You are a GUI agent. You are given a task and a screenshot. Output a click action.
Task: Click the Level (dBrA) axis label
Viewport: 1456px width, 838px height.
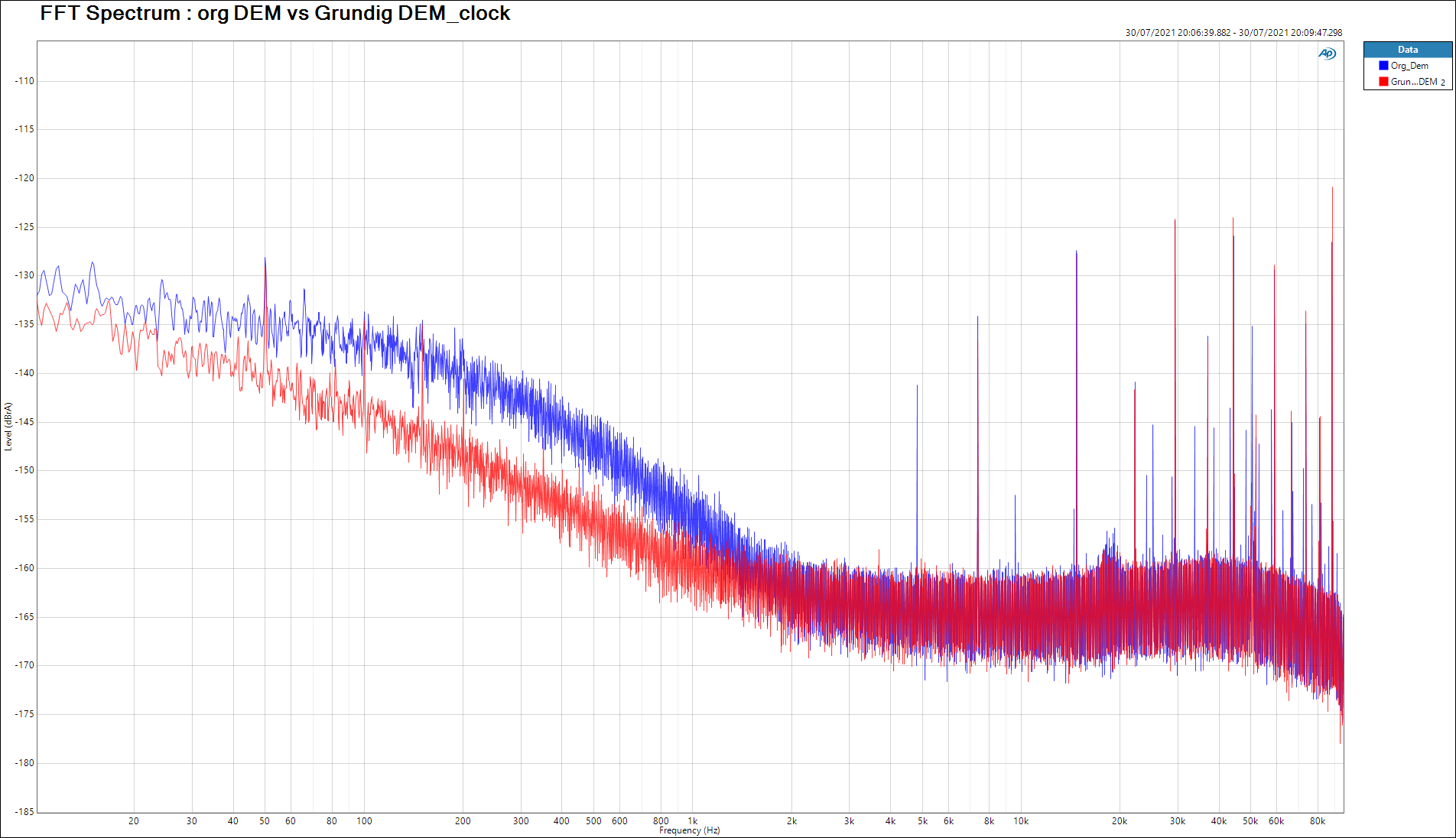(x=8, y=427)
